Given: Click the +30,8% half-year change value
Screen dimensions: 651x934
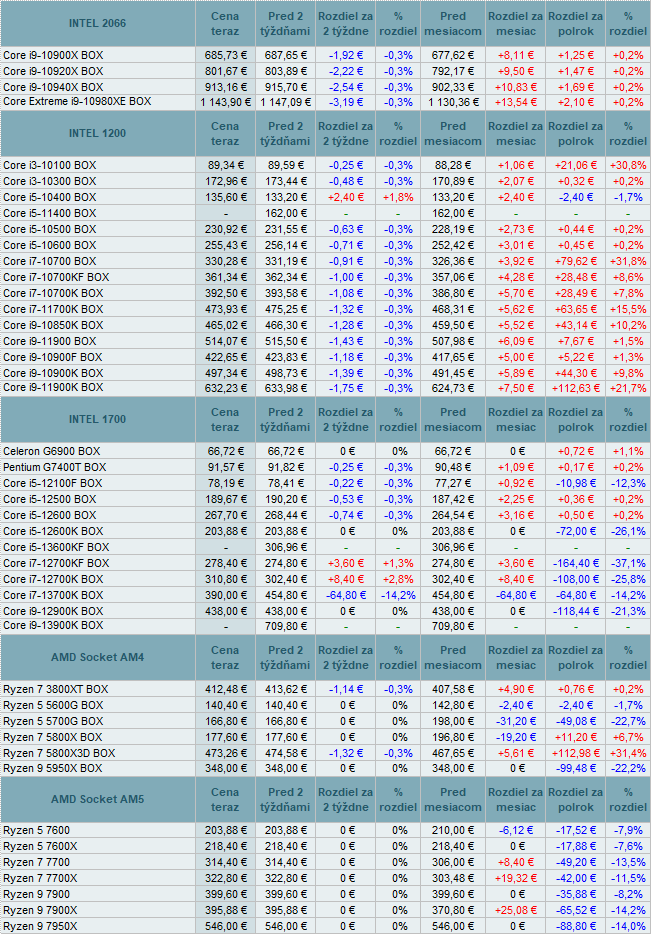Looking at the screenshot, I should tap(628, 165).
